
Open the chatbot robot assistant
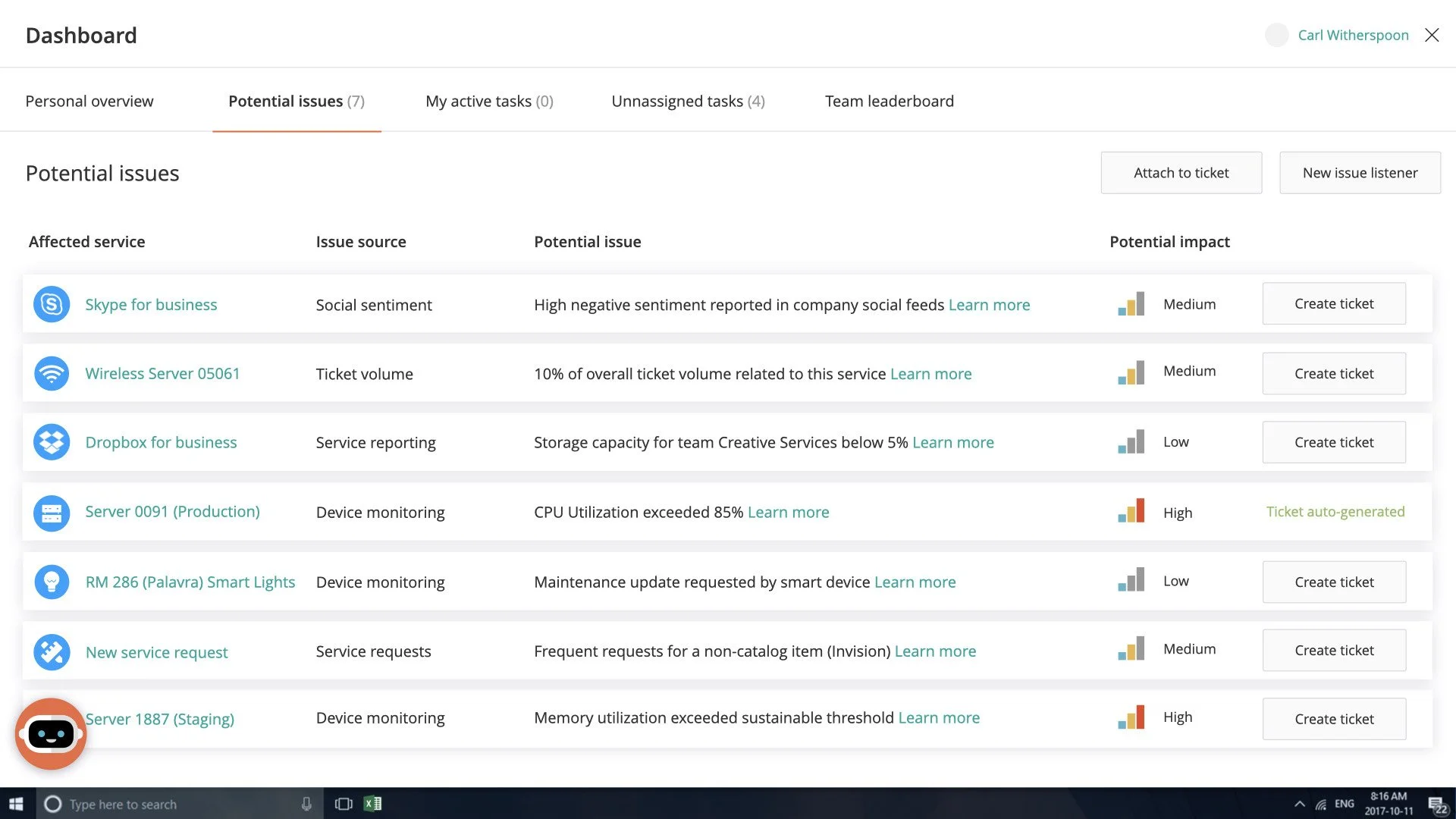[x=51, y=733]
